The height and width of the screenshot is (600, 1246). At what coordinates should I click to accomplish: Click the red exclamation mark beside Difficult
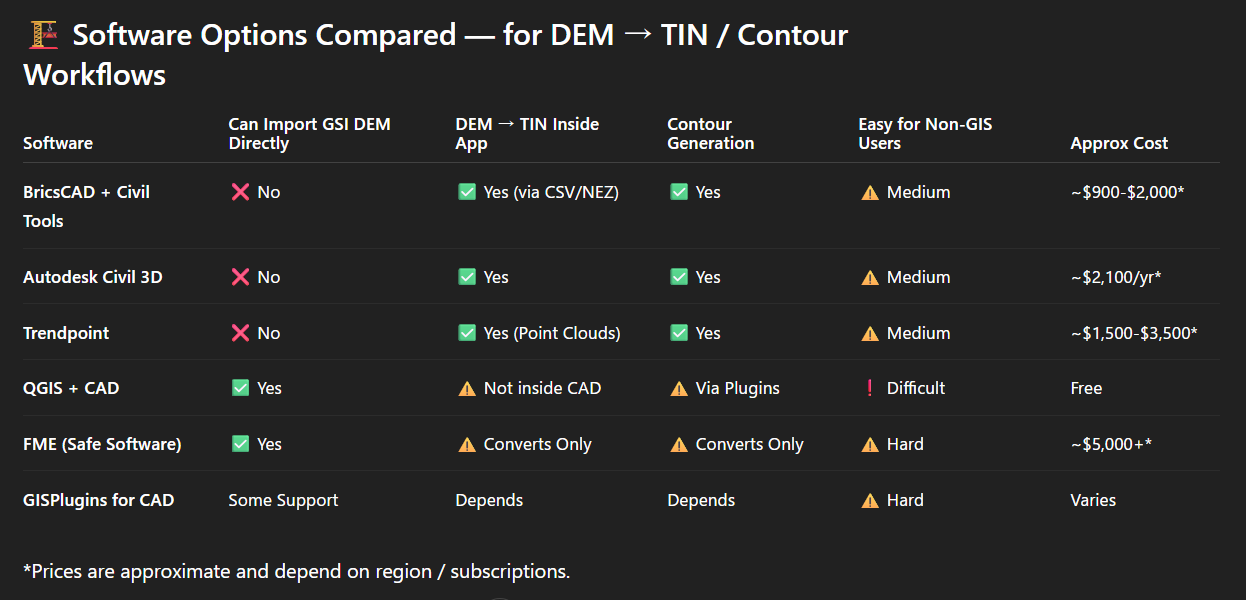870,388
